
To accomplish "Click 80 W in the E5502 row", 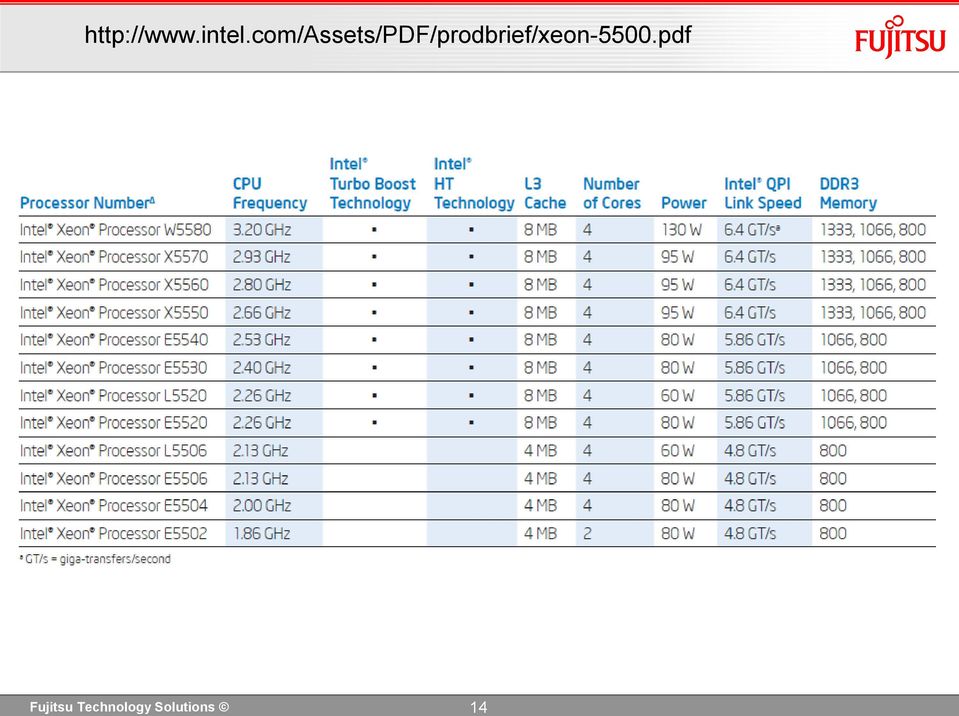I will [678, 534].
